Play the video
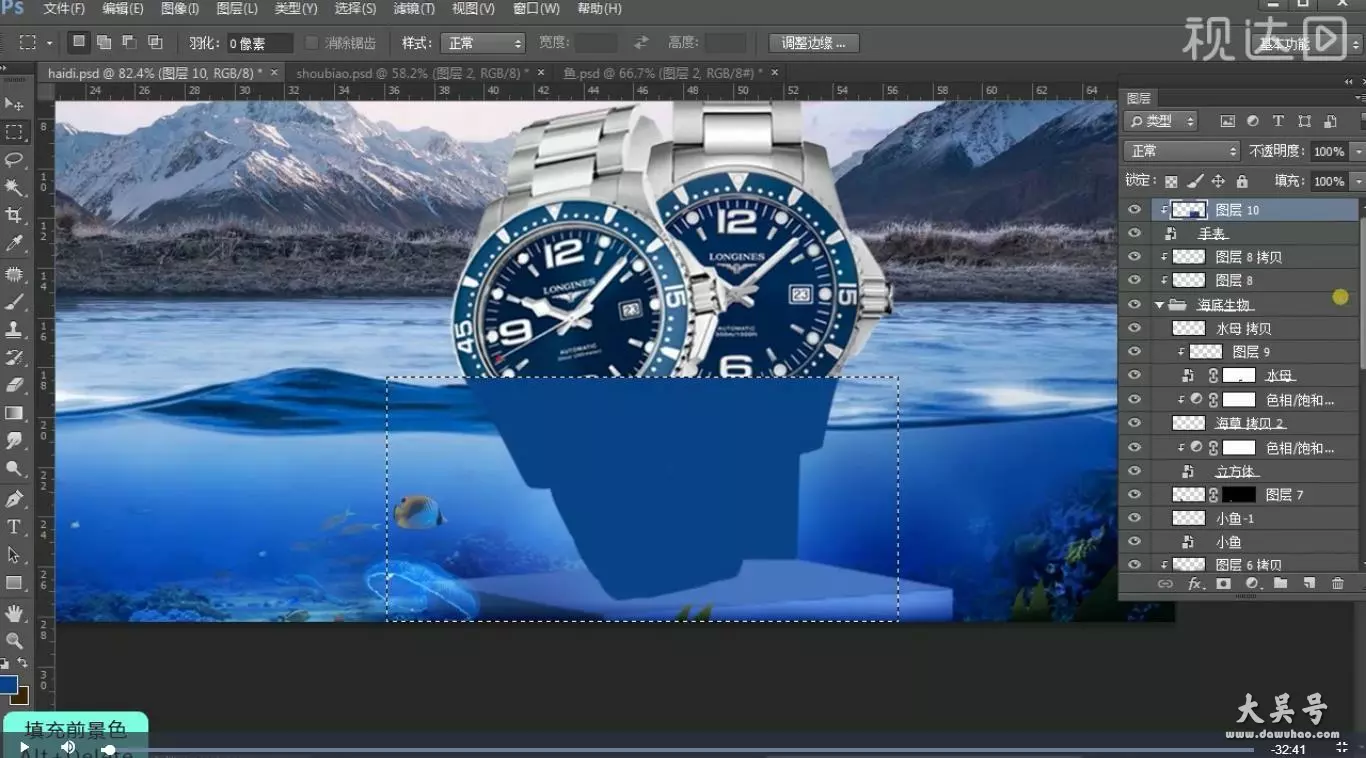 tap(24, 747)
